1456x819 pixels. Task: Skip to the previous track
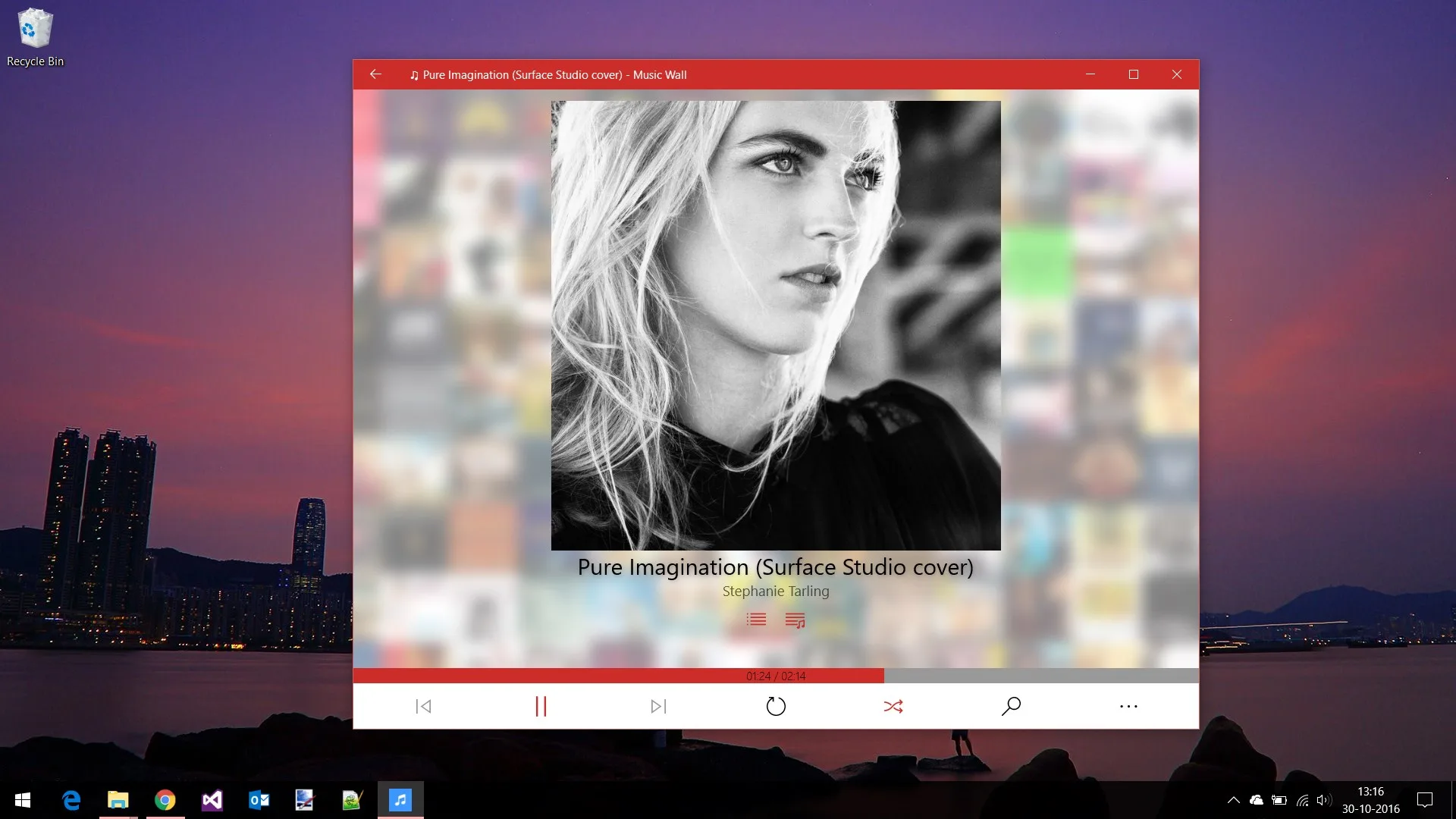point(423,707)
